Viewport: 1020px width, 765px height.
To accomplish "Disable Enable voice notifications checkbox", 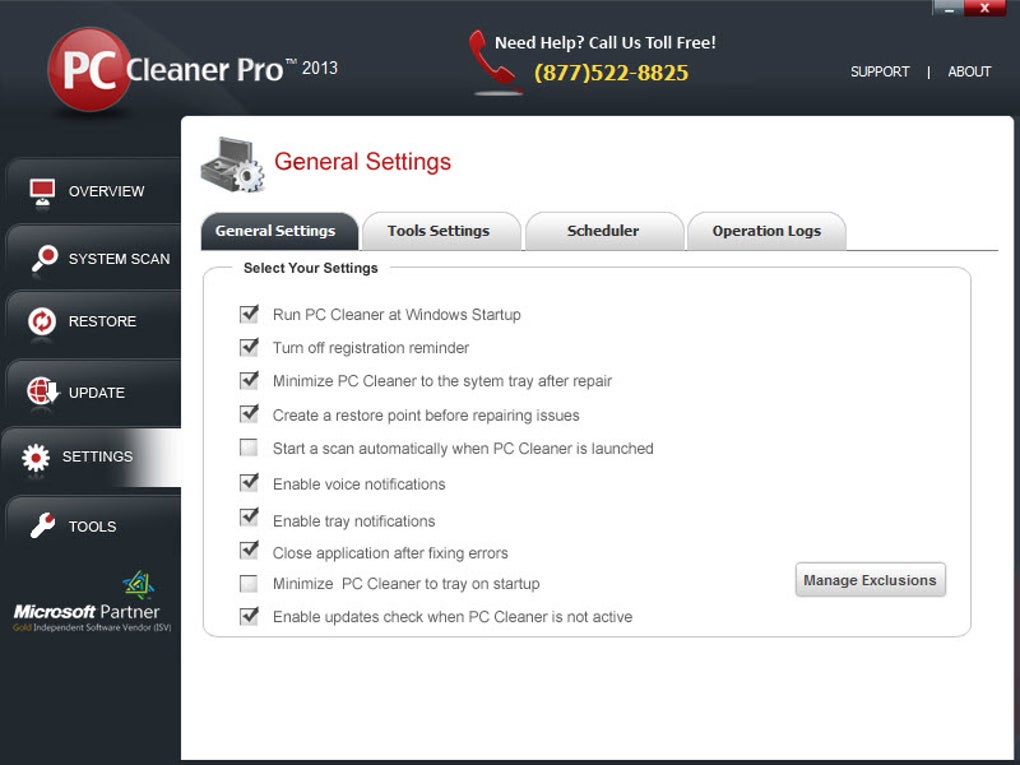I will pyautogui.click(x=249, y=483).
